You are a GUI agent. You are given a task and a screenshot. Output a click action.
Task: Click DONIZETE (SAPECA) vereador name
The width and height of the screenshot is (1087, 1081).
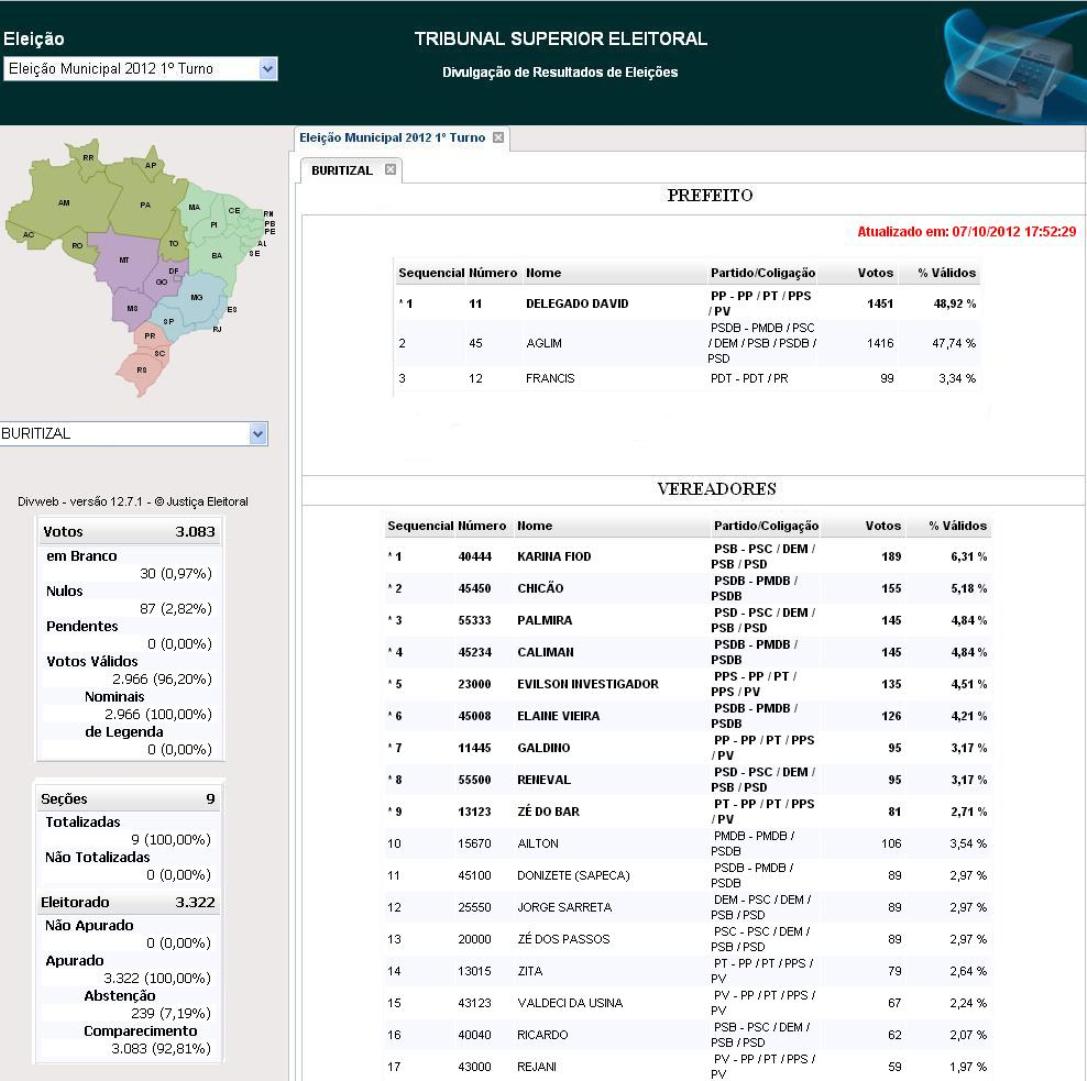click(573, 875)
